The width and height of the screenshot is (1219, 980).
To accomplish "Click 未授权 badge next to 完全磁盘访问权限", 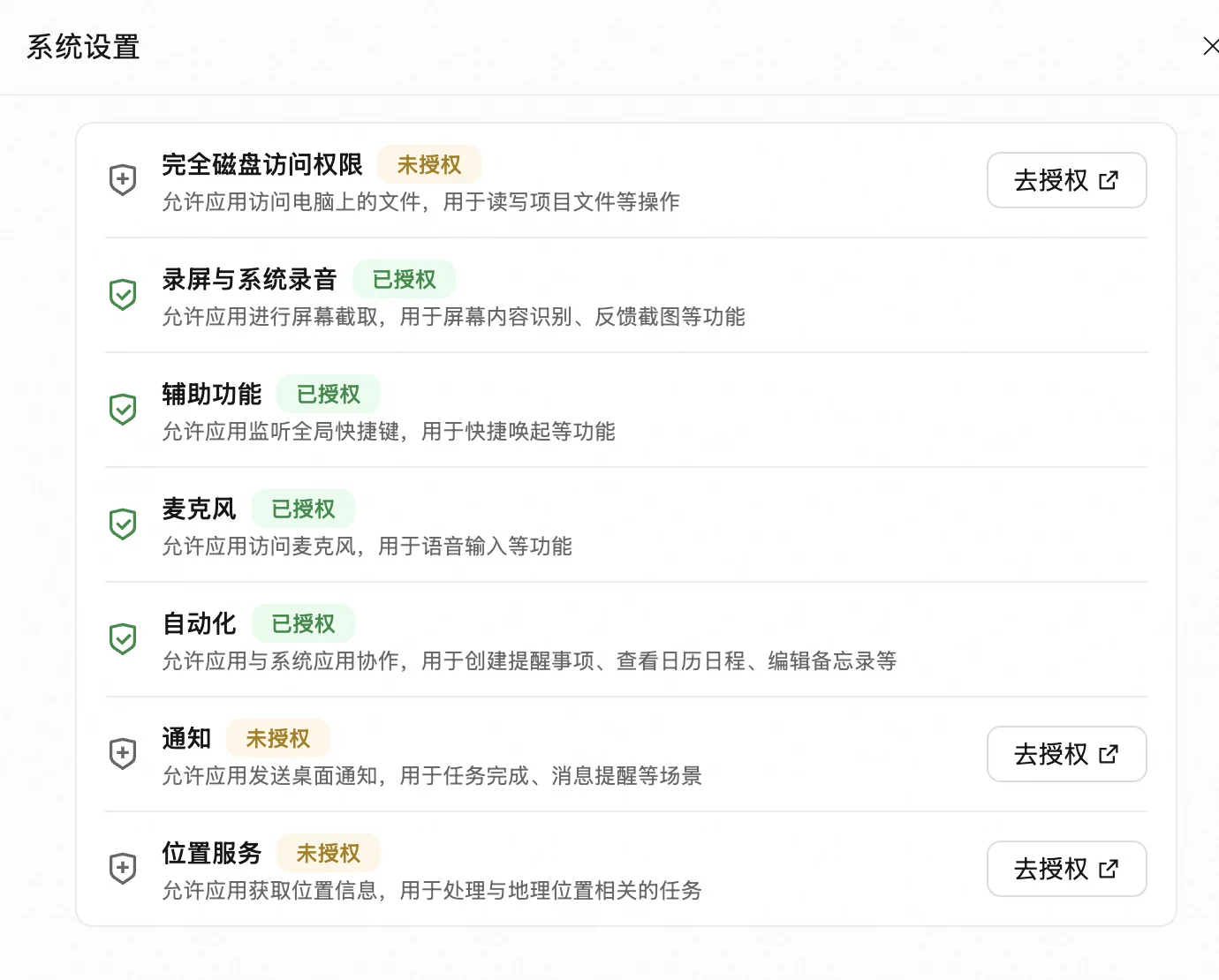I will [429, 165].
